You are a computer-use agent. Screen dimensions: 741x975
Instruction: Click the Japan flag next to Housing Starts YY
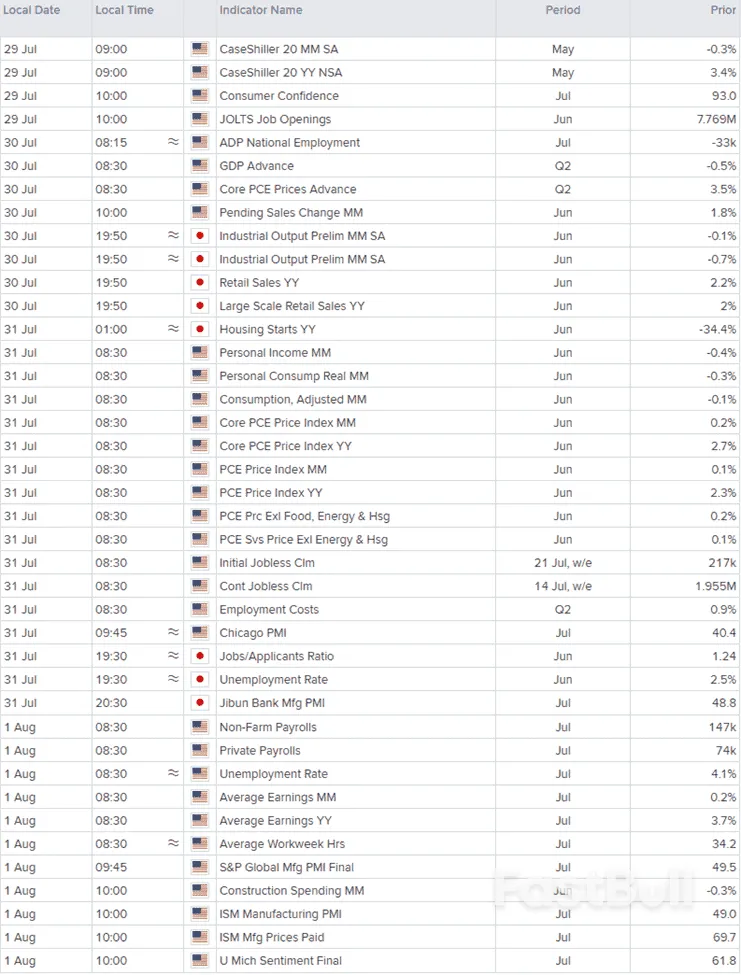pyautogui.click(x=200, y=329)
